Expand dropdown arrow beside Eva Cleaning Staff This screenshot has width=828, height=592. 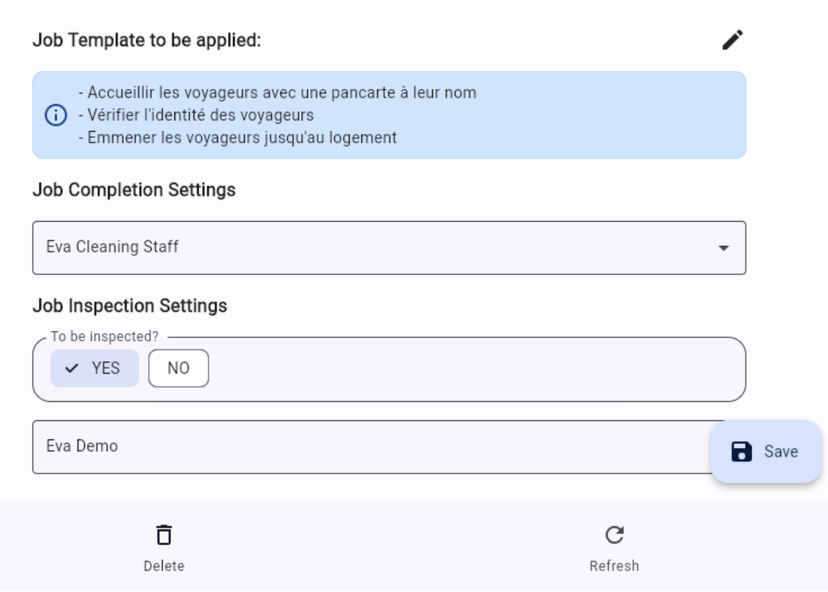[x=724, y=248]
